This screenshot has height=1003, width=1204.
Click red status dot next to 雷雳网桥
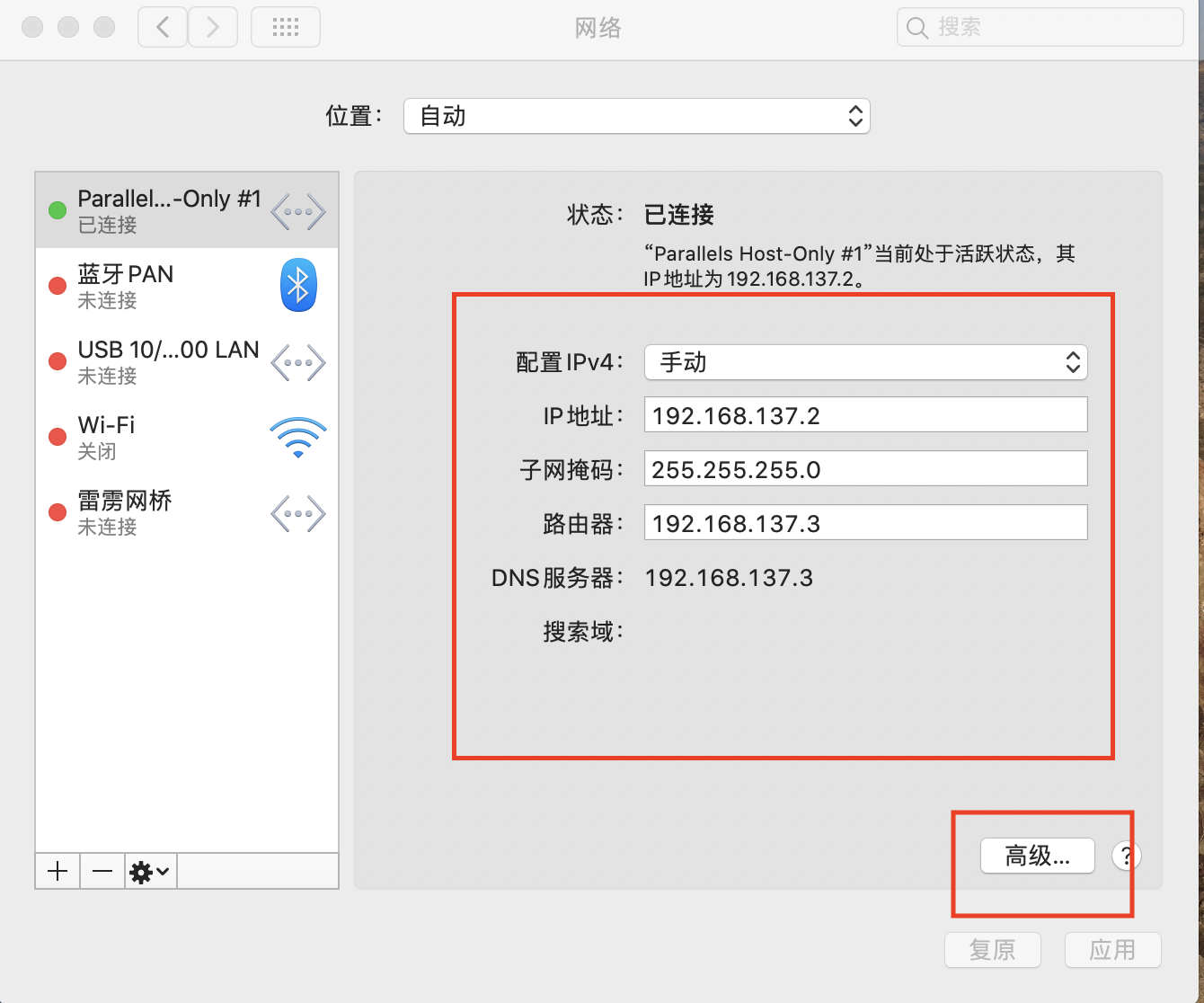(58, 512)
